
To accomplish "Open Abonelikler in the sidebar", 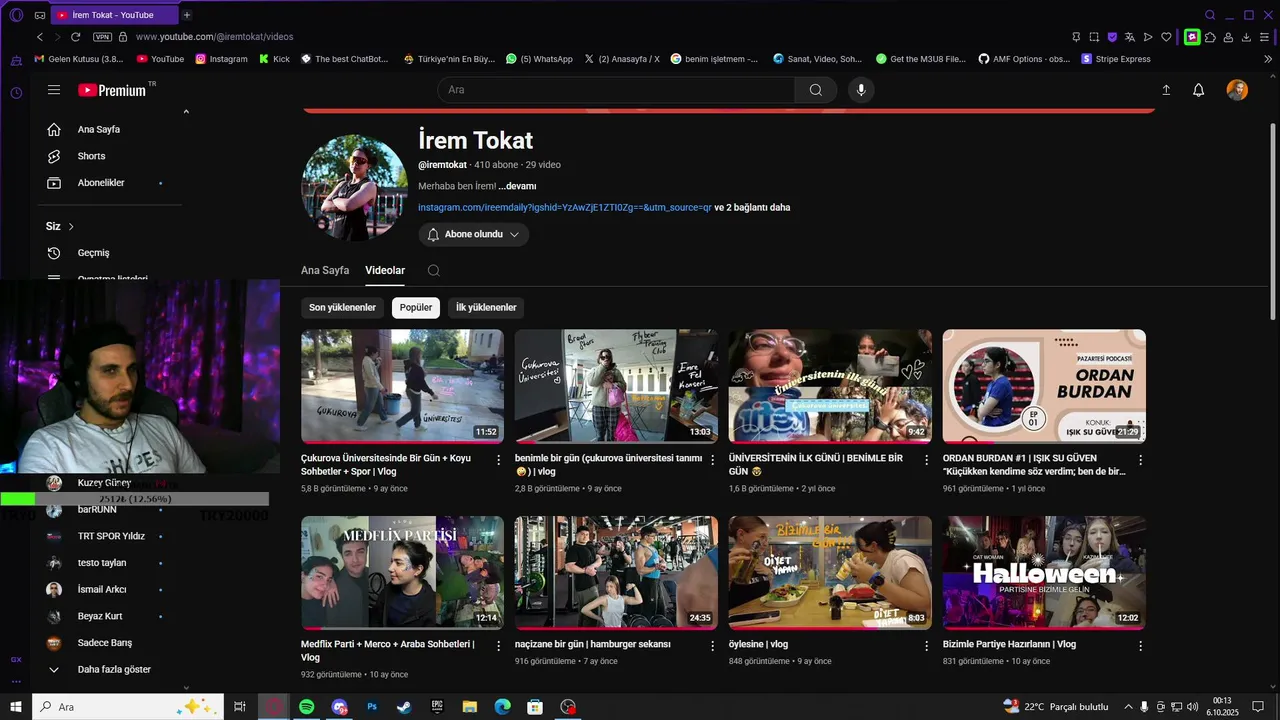I will (x=100, y=183).
